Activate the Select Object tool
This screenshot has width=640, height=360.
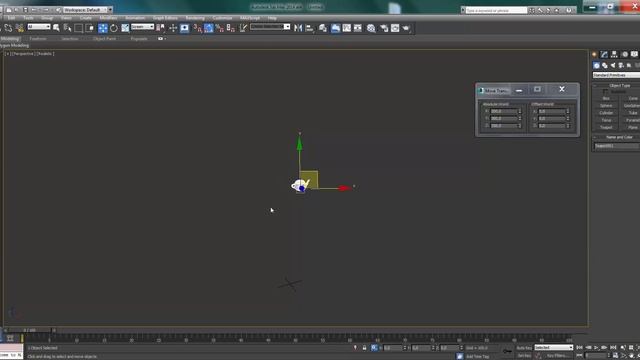[x=56, y=28]
